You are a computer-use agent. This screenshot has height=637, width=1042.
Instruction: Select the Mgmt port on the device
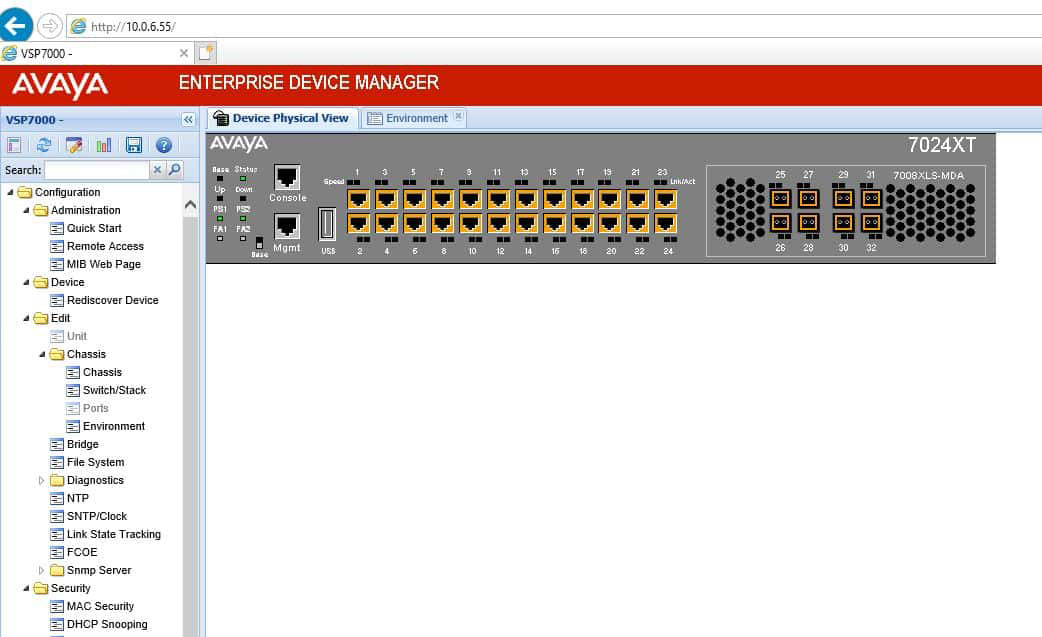[x=287, y=226]
